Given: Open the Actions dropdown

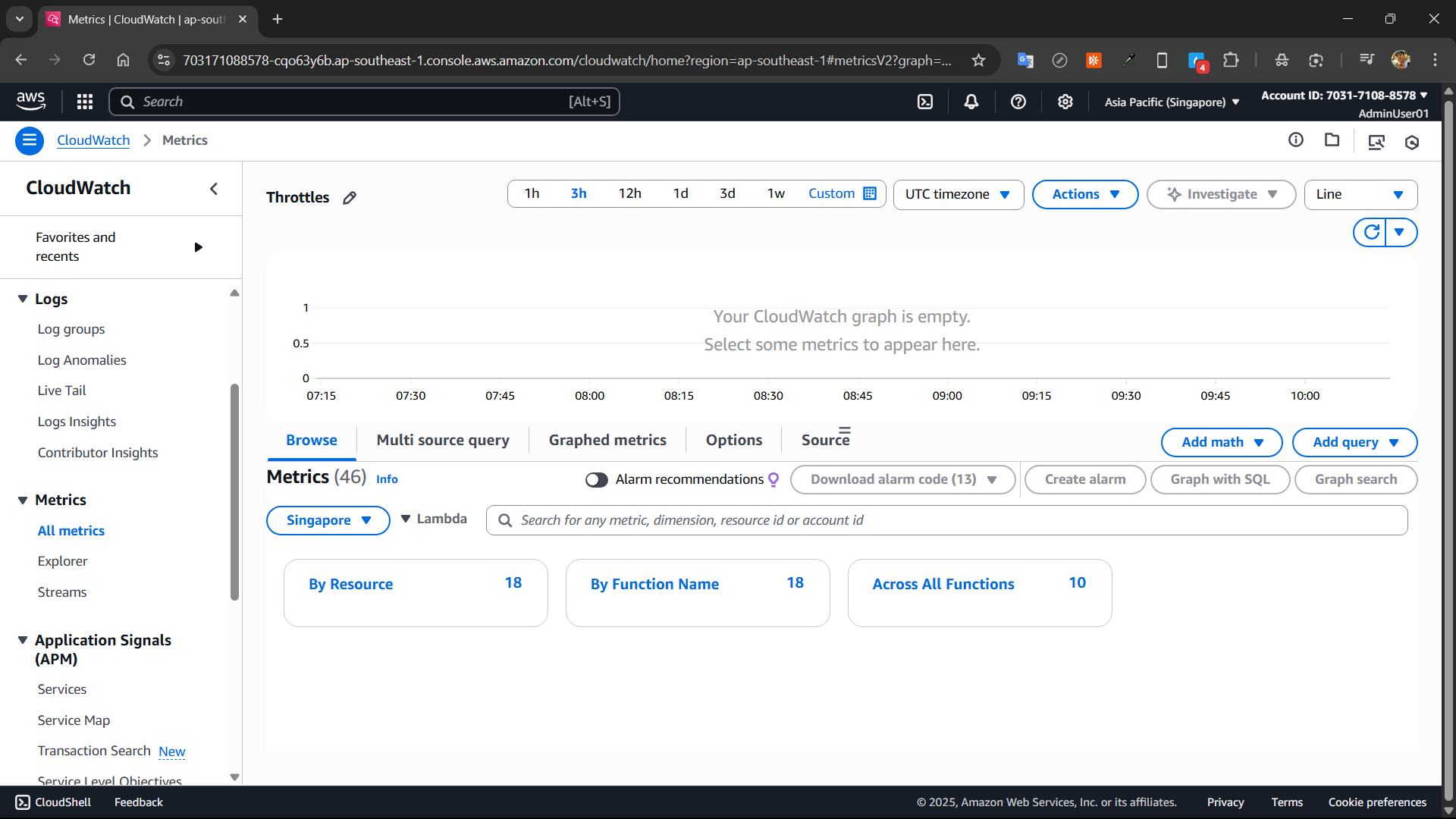Looking at the screenshot, I should coord(1085,194).
